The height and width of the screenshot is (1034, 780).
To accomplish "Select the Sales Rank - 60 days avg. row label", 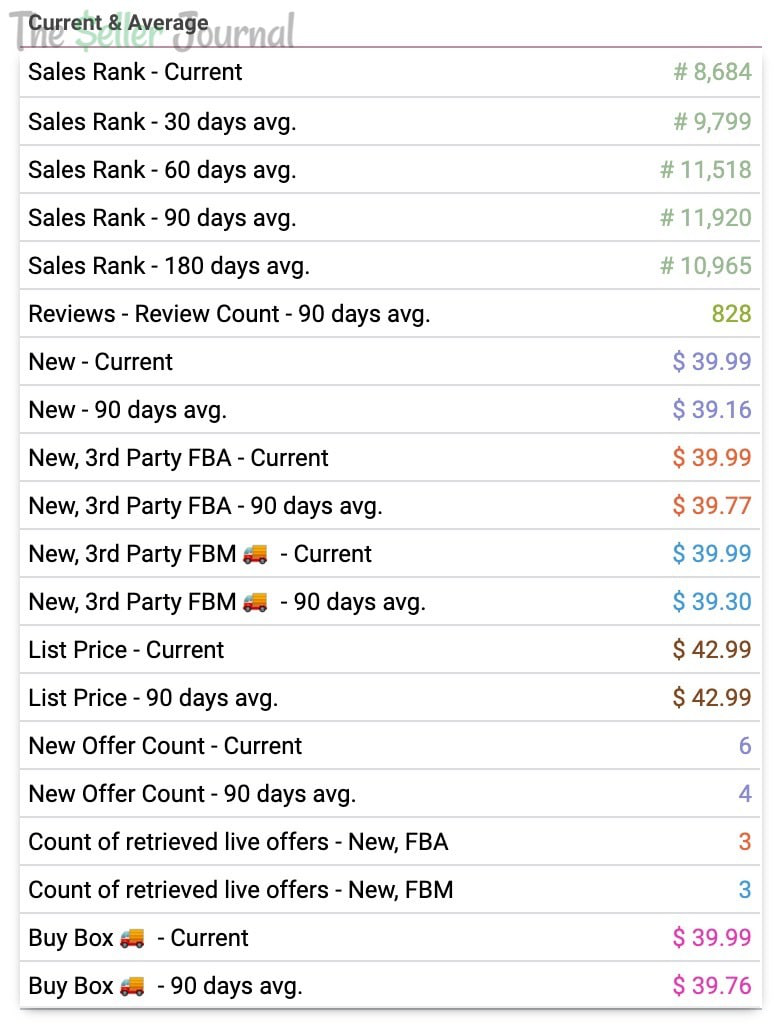I will coord(162,170).
